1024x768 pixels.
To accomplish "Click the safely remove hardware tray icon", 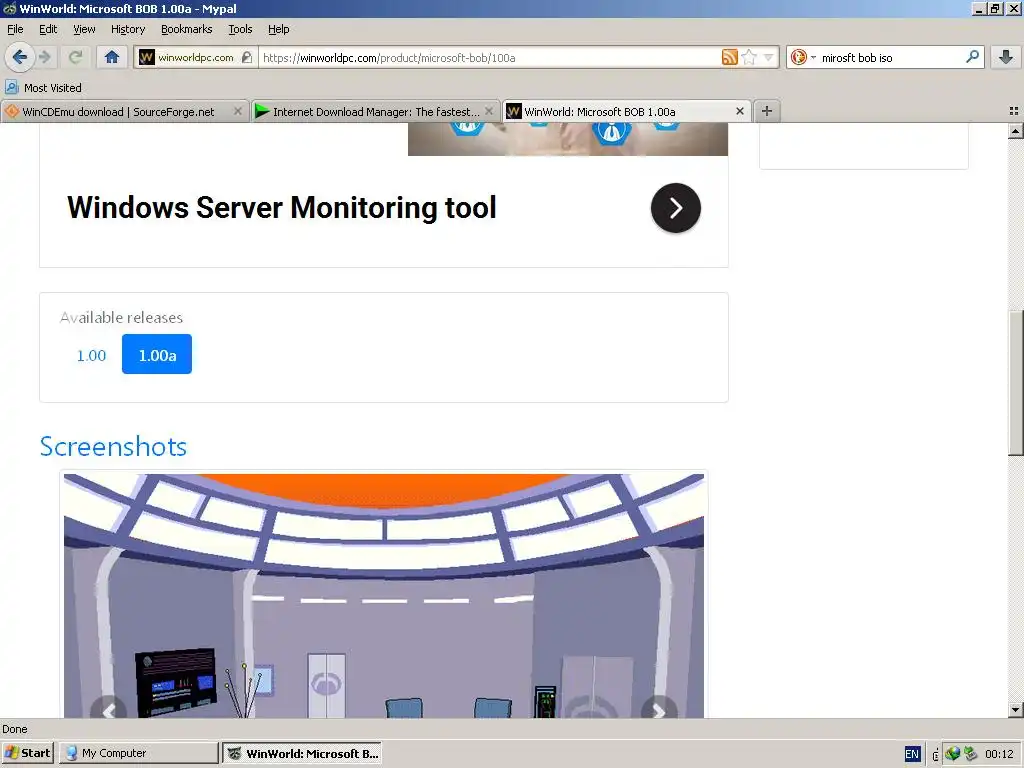I will [970, 754].
